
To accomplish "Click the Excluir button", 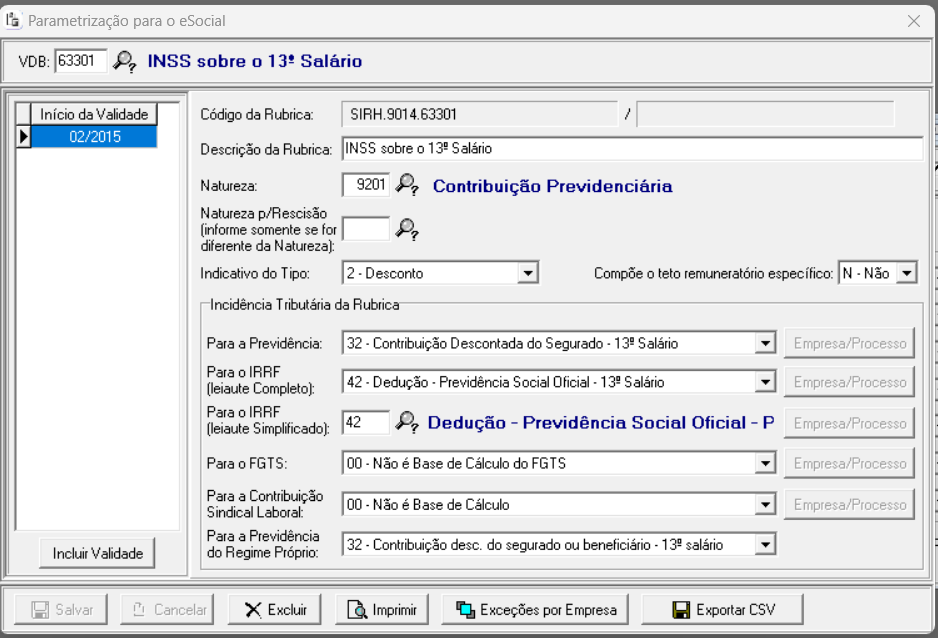I will pos(277,609).
